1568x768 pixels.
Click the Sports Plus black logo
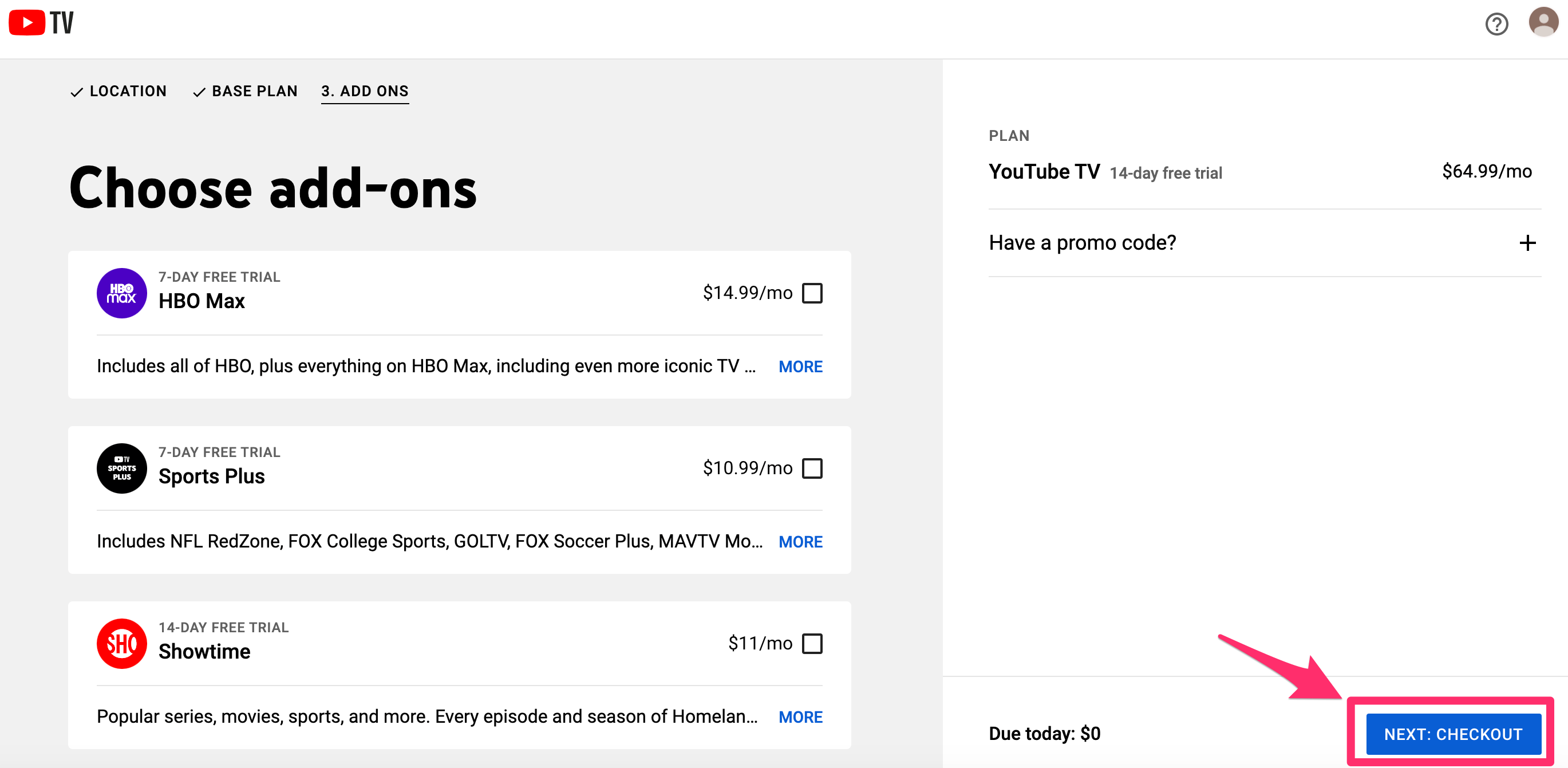point(122,468)
